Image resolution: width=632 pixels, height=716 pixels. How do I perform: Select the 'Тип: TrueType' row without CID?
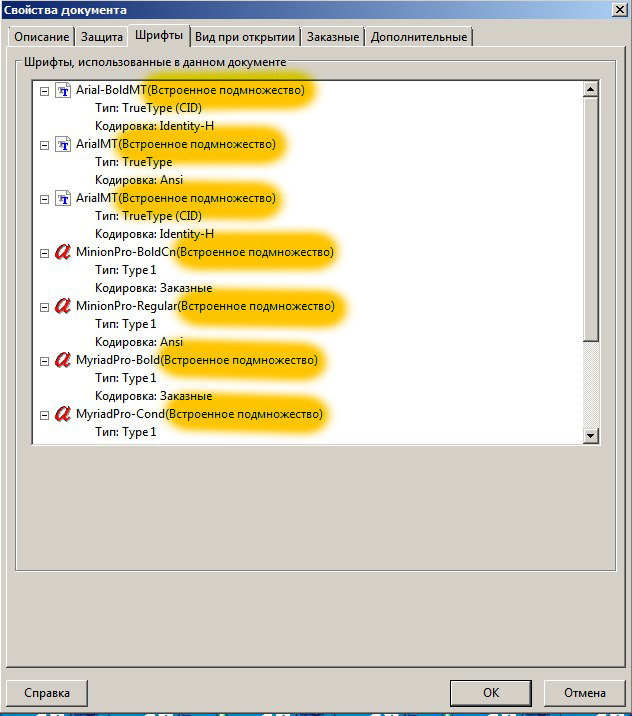[x=133, y=162]
